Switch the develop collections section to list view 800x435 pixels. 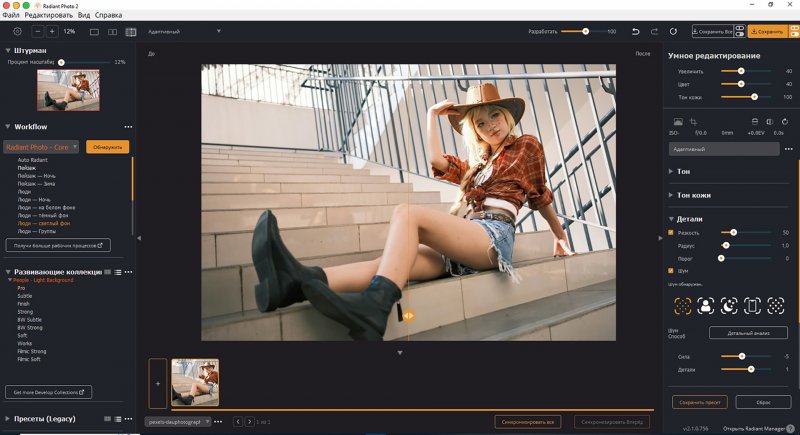(x=118, y=272)
